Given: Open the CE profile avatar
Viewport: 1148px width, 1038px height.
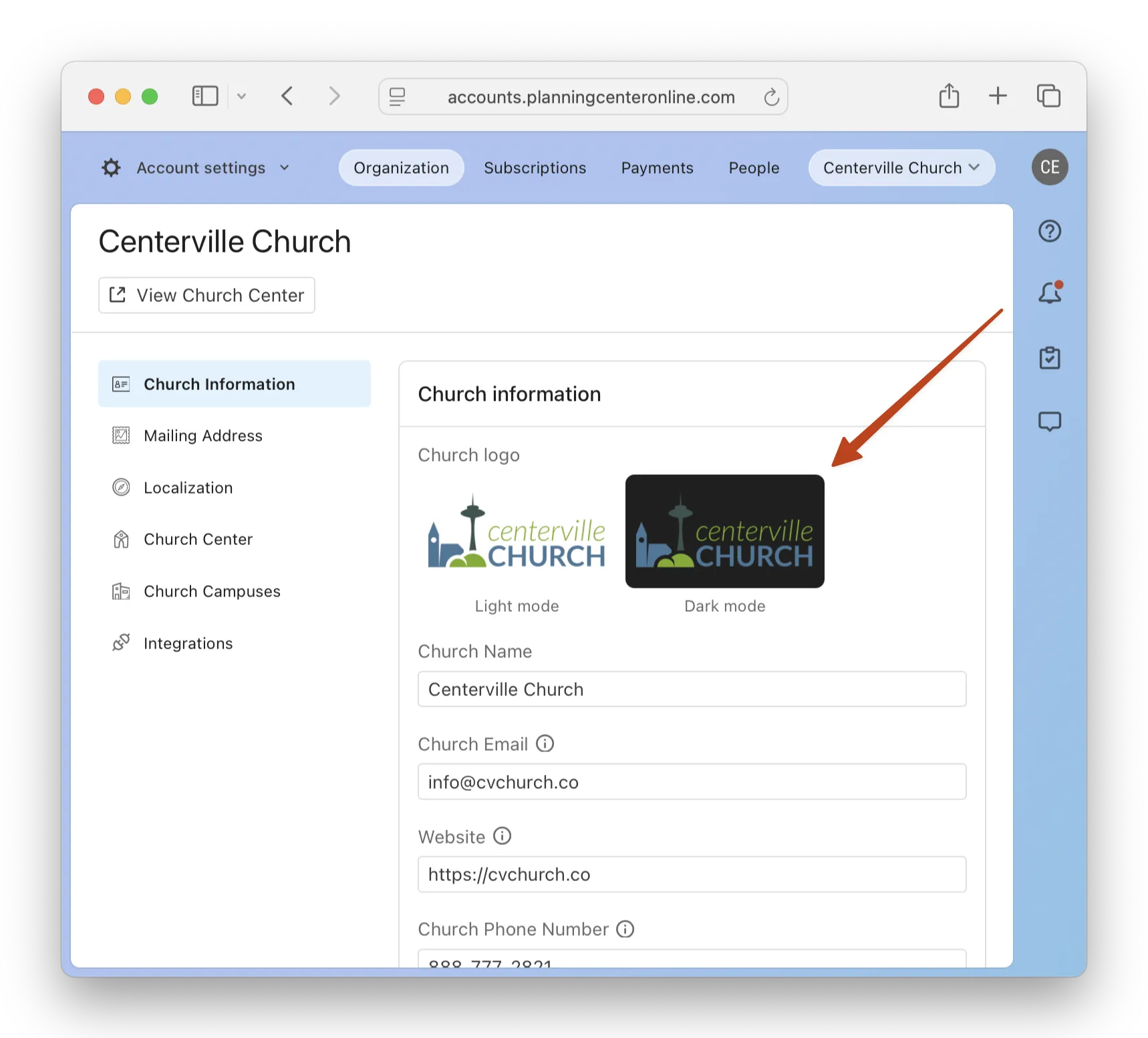Looking at the screenshot, I should coord(1050,168).
